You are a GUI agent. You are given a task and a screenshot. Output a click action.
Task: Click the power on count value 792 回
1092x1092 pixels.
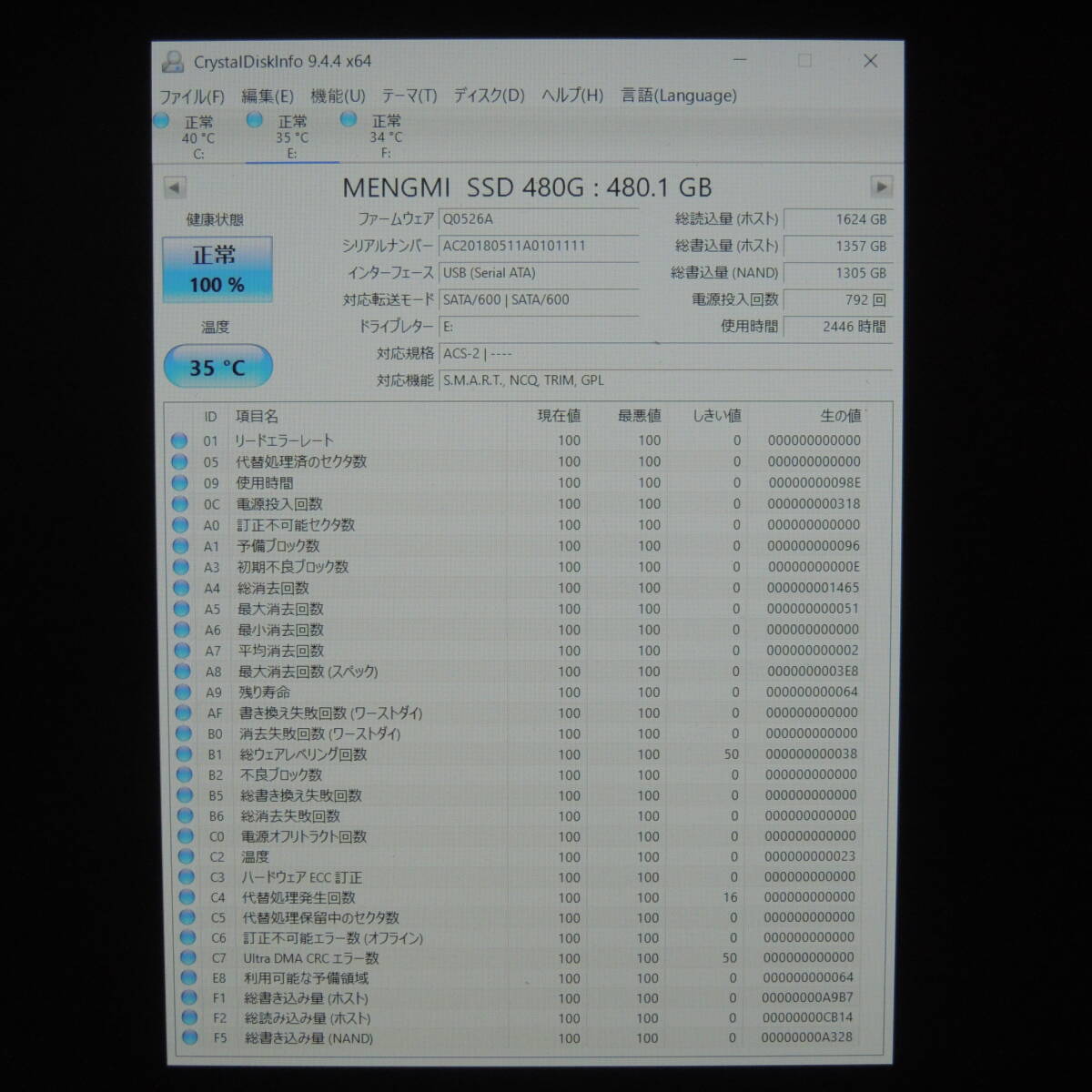tap(837, 299)
